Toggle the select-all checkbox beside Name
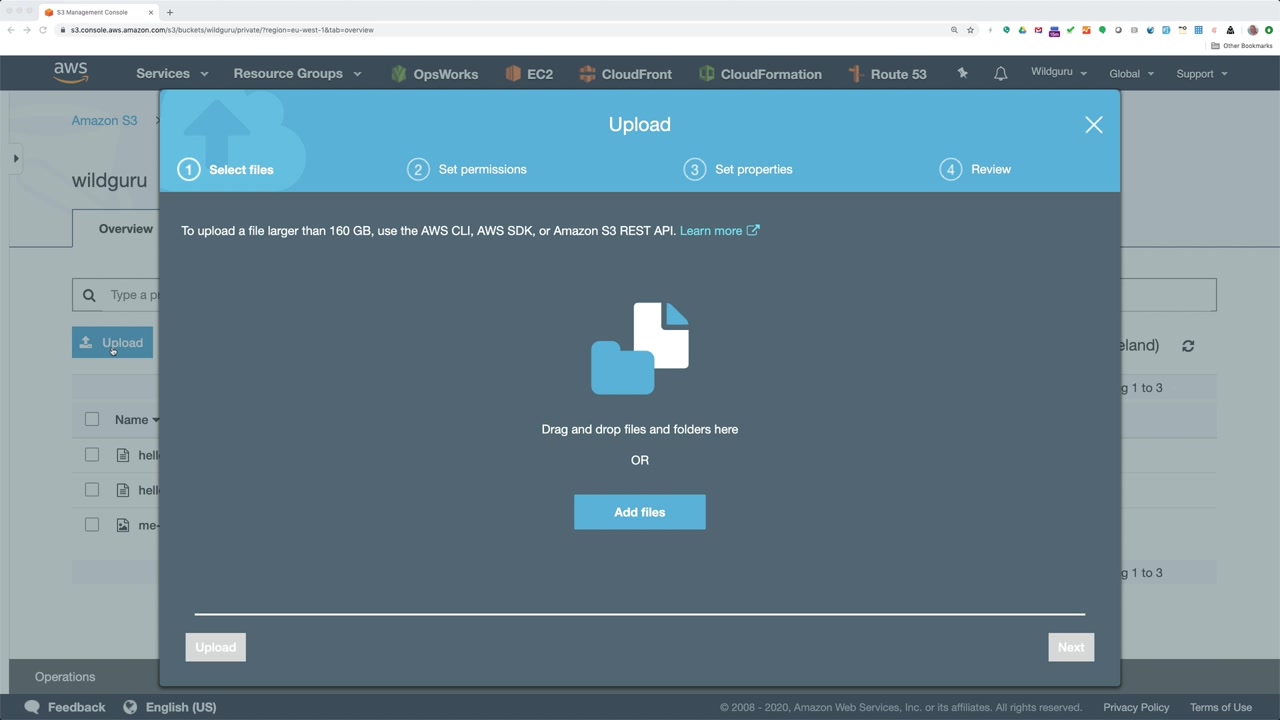 (x=92, y=420)
